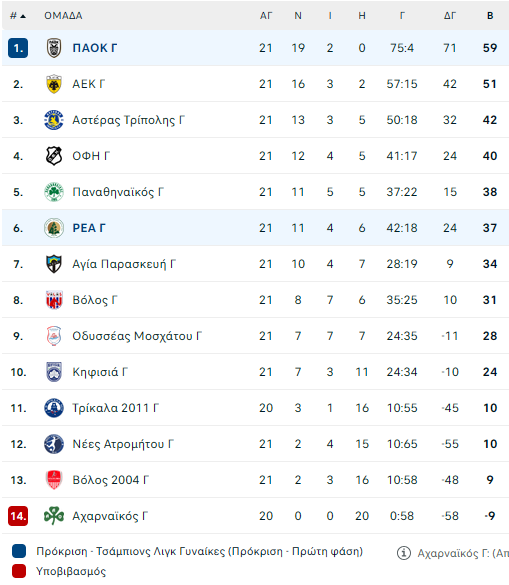Image resolution: width=509 pixels, height=585 pixels.
Task: Click the Βόλος 2004 Γ red shield
Action: pos(54,480)
